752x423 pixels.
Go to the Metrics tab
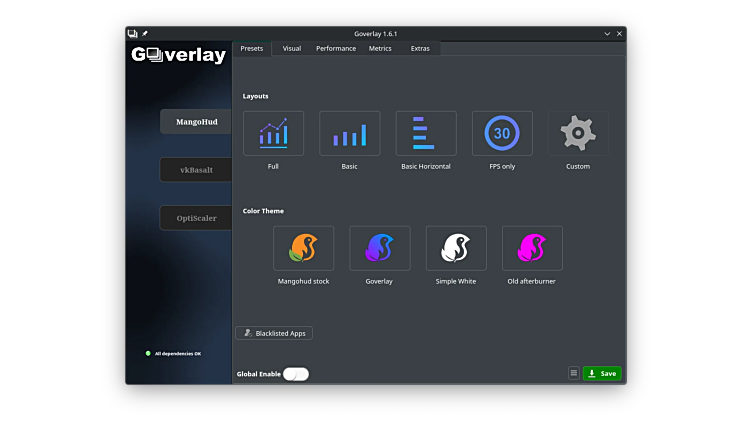380,48
